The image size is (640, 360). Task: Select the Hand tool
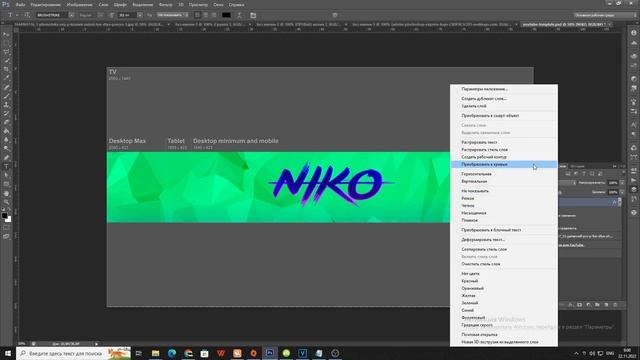(x=6, y=193)
